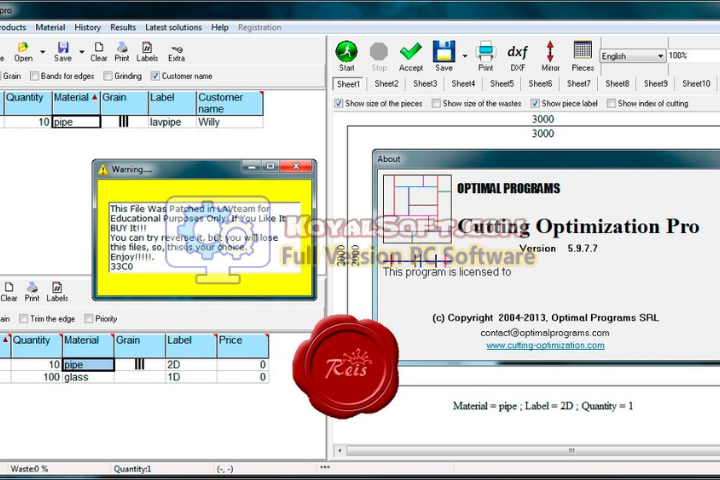Click the Open folder icon in top toolbar

(23, 47)
